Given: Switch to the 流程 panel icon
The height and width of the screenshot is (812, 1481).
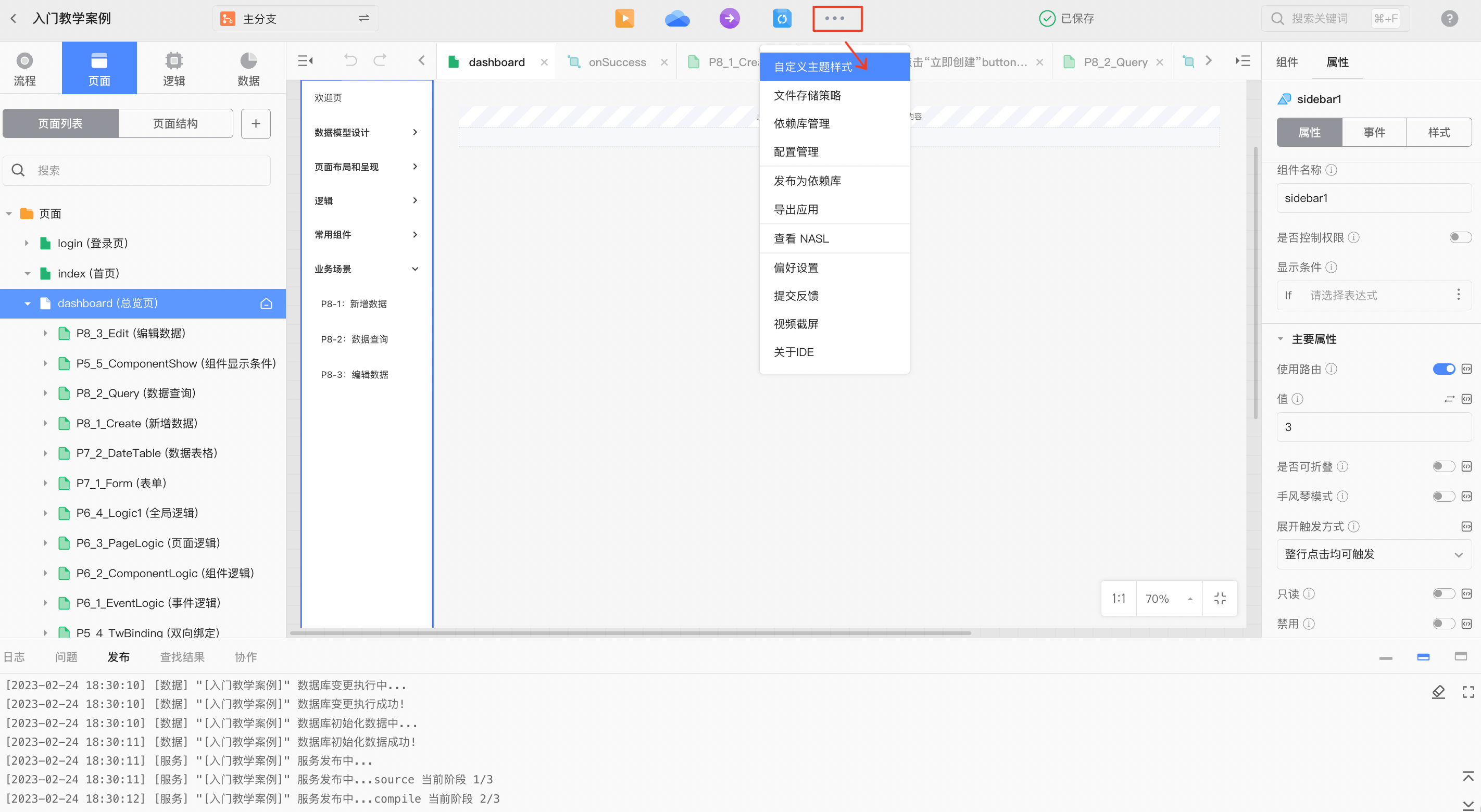Looking at the screenshot, I should [24, 67].
